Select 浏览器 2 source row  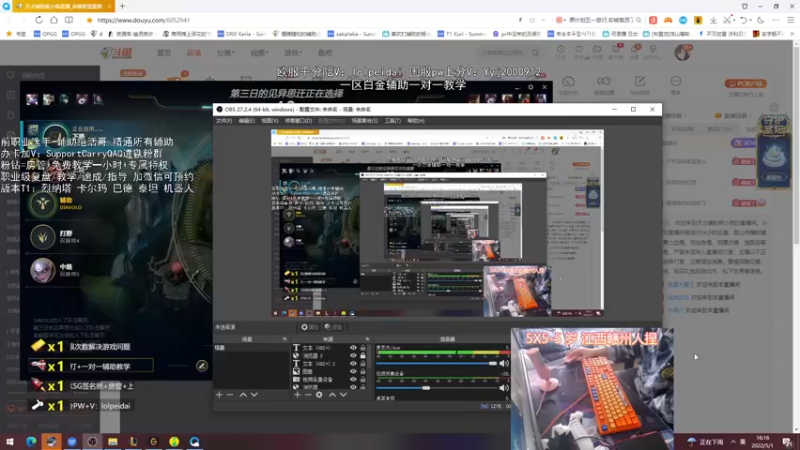330,356
